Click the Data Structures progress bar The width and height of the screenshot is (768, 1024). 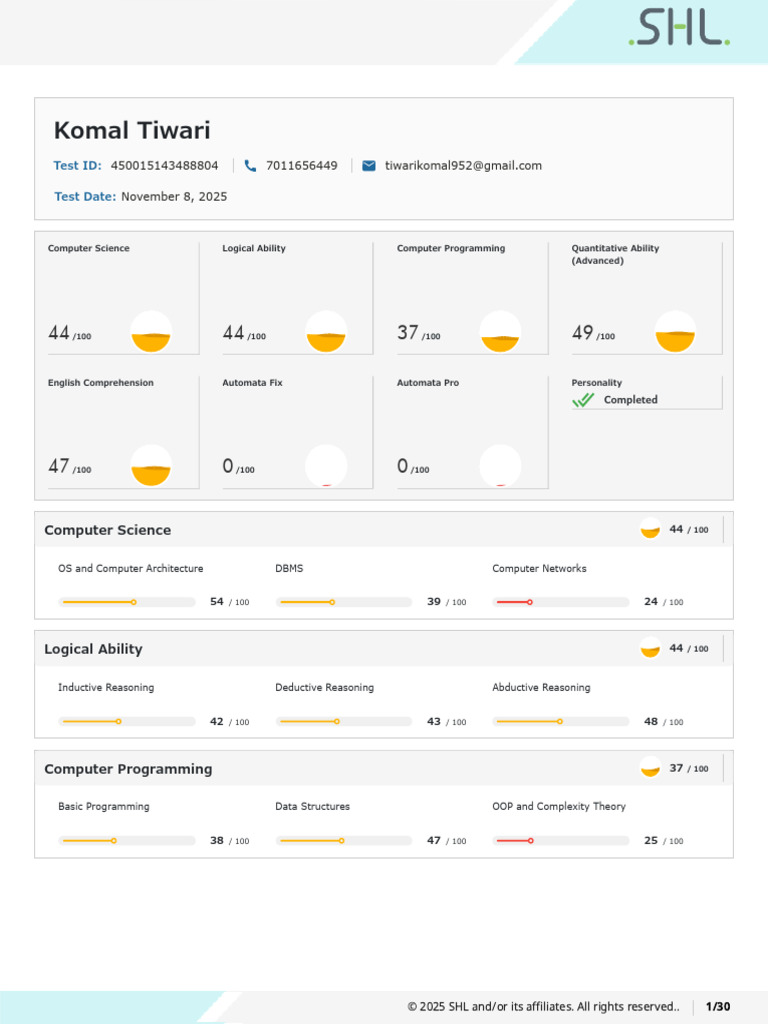click(344, 840)
